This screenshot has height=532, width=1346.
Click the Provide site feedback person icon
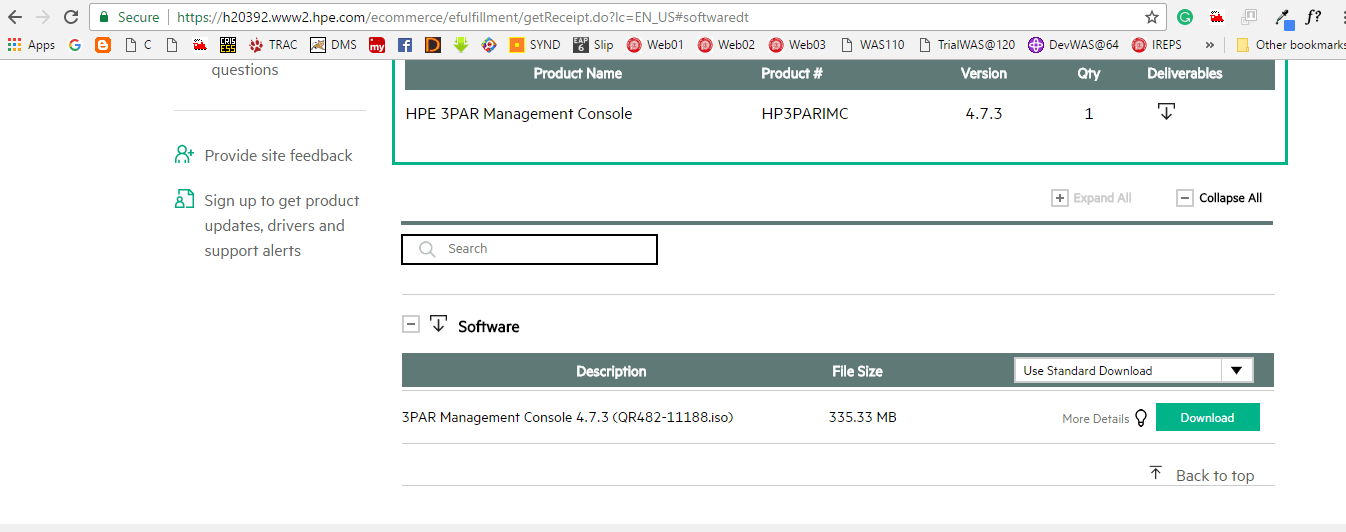[x=184, y=154]
